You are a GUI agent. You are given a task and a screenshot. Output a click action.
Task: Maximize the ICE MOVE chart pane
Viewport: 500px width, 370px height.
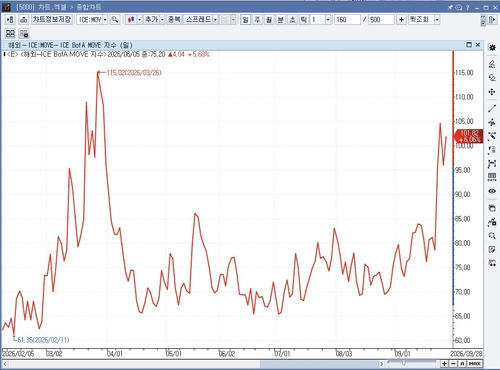pyautogui.click(x=469, y=45)
